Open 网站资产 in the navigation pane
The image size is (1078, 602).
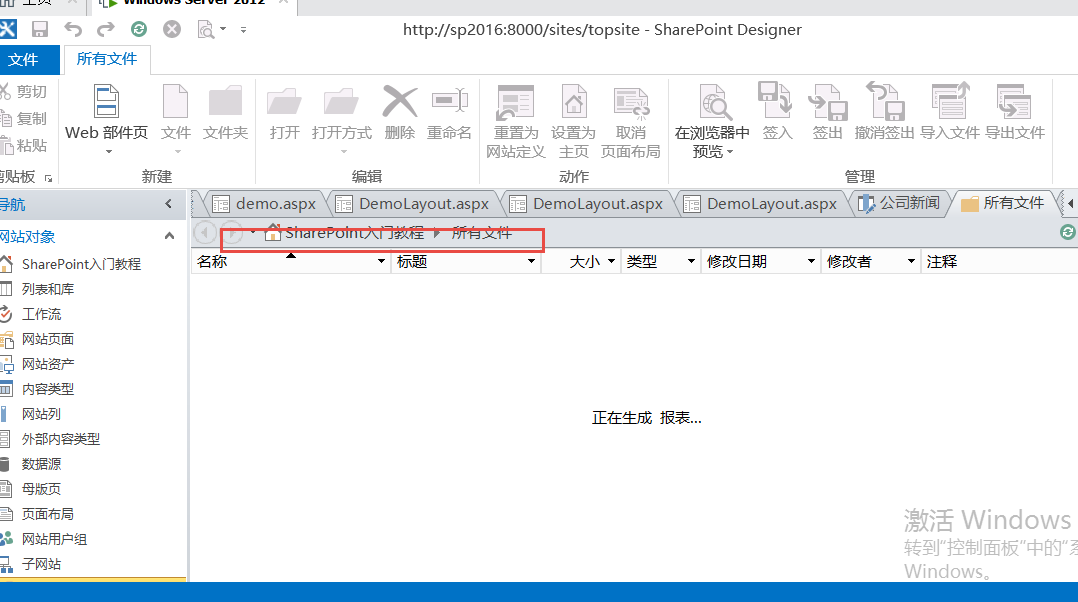click(x=47, y=364)
